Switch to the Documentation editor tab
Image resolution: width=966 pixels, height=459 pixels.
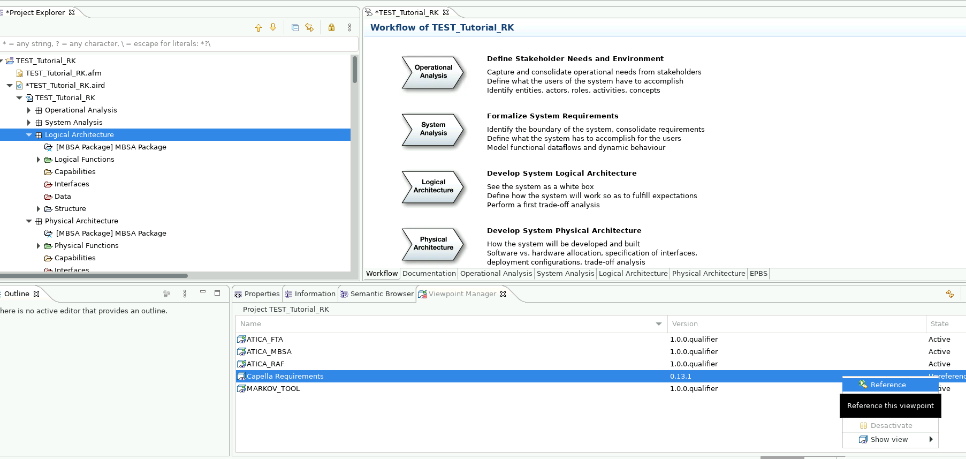coord(429,274)
